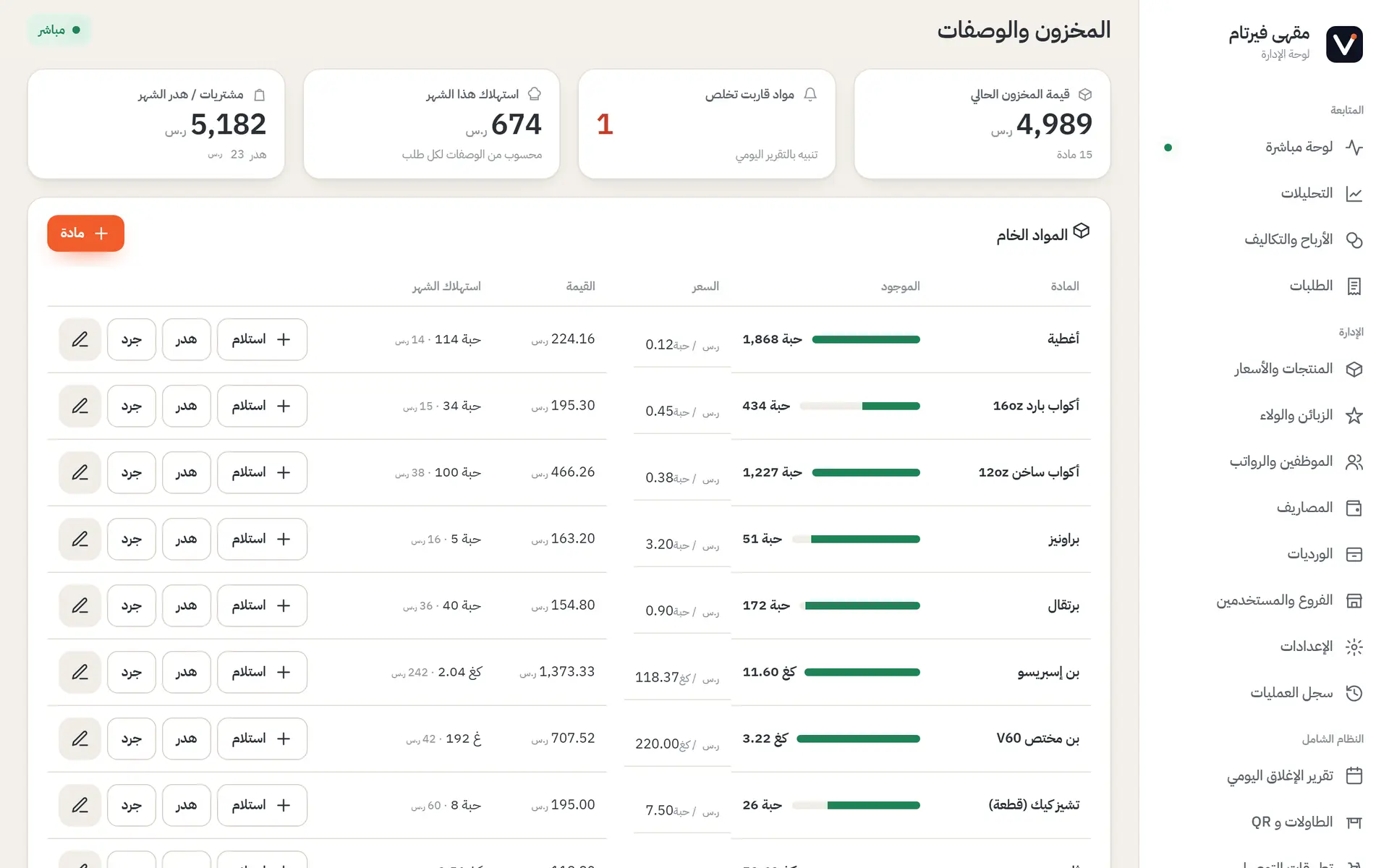The height and width of the screenshot is (868, 1389).
Task: Click + استلام for بن مختص V60
Action: tap(262, 739)
